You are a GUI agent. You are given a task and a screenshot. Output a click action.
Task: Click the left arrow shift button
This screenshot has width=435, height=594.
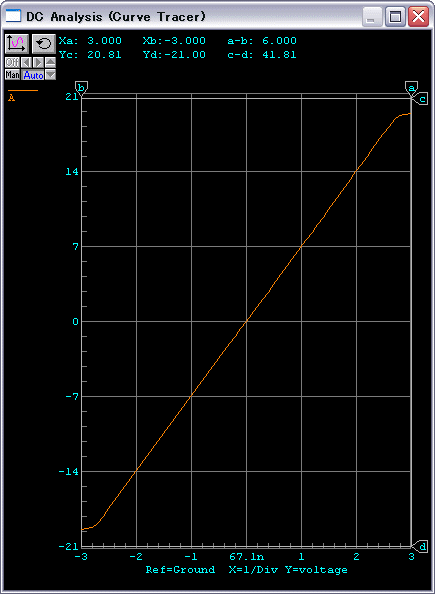click(26, 62)
